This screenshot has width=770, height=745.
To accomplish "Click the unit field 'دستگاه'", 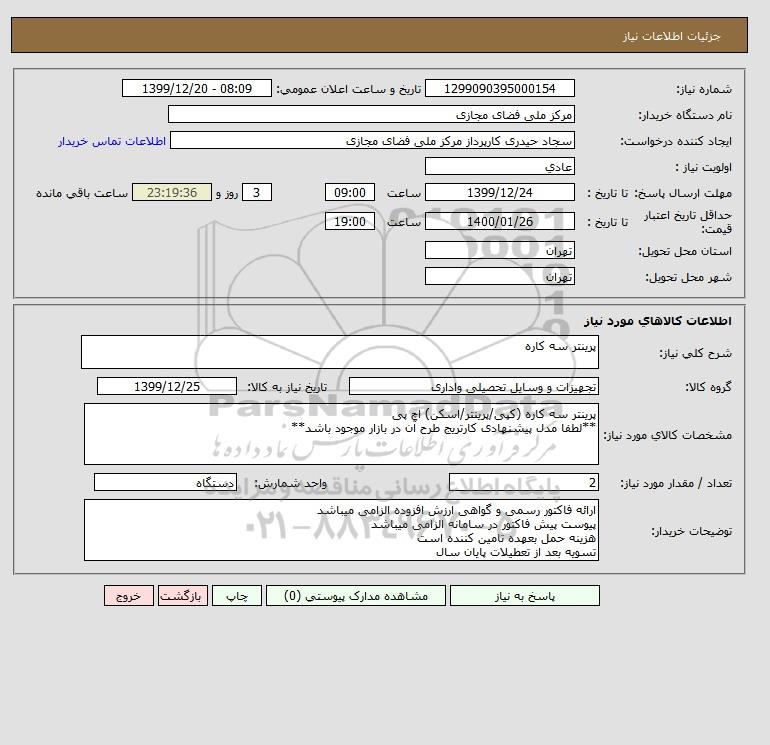I will tap(165, 483).
